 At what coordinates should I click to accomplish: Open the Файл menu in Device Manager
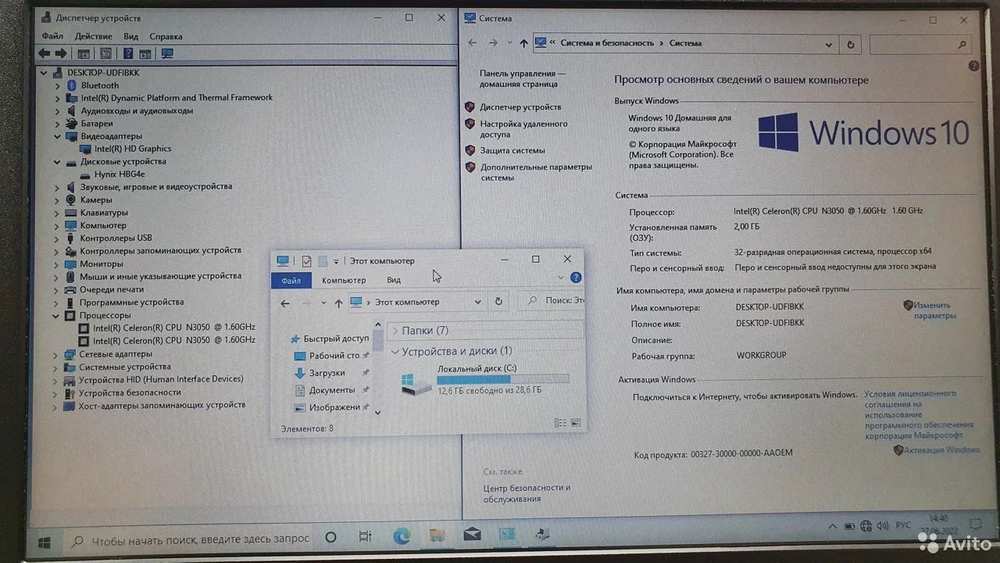[52, 36]
